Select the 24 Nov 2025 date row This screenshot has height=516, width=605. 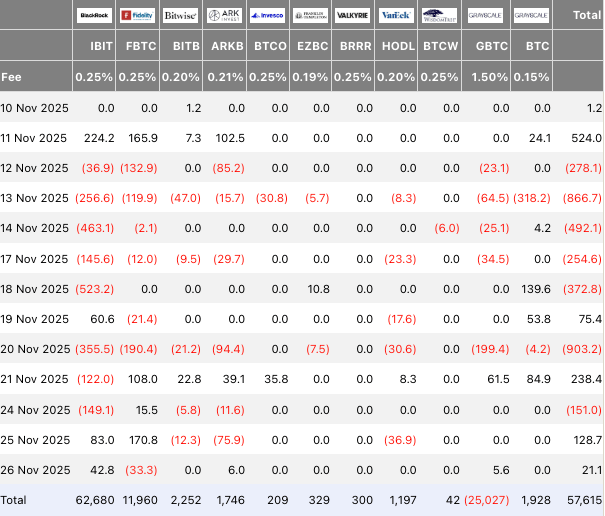click(301, 409)
